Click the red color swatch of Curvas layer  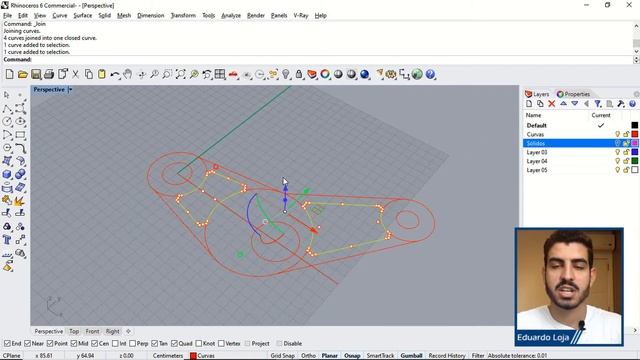click(x=635, y=134)
